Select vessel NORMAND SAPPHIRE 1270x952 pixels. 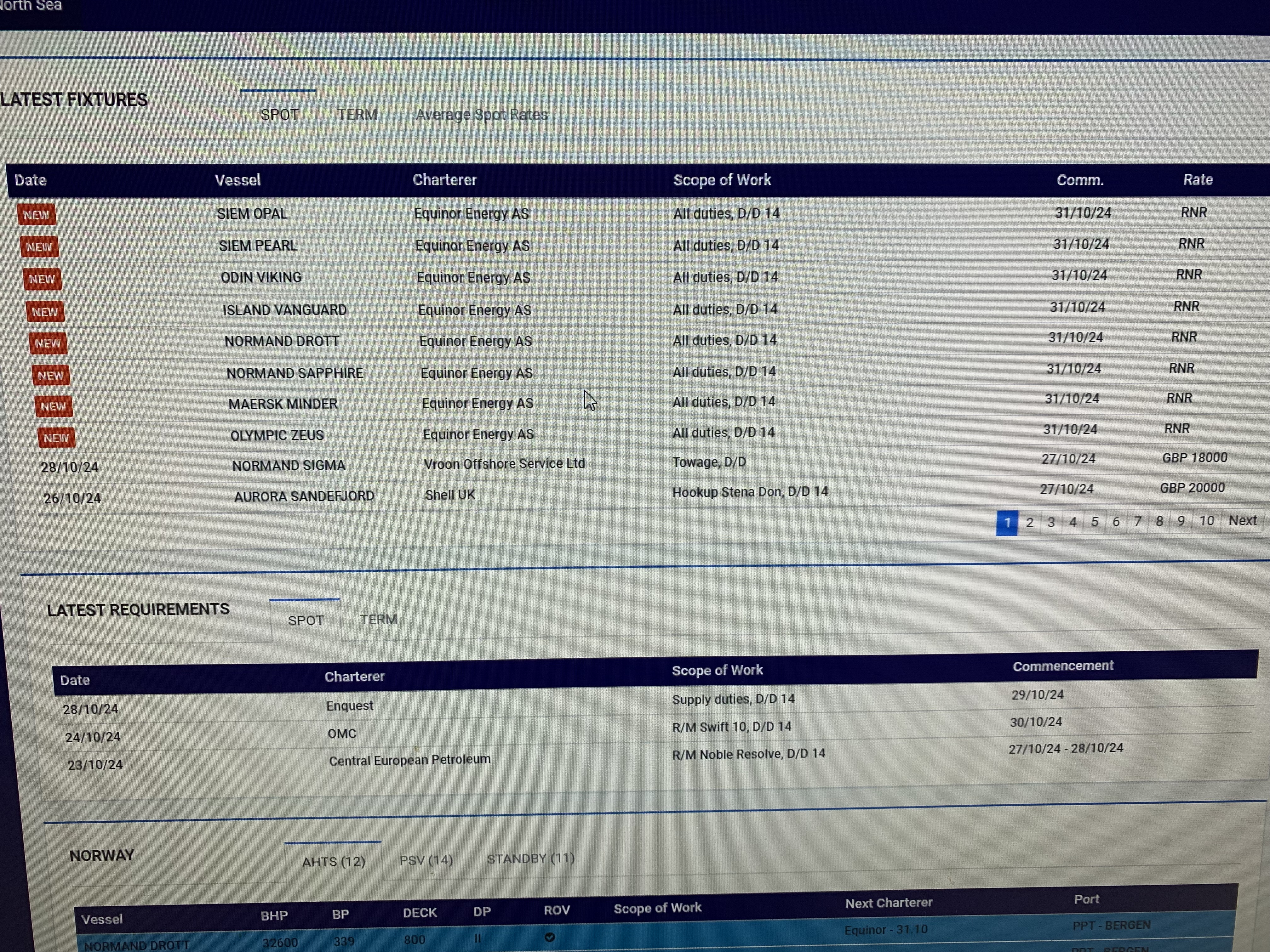tap(295, 373)
